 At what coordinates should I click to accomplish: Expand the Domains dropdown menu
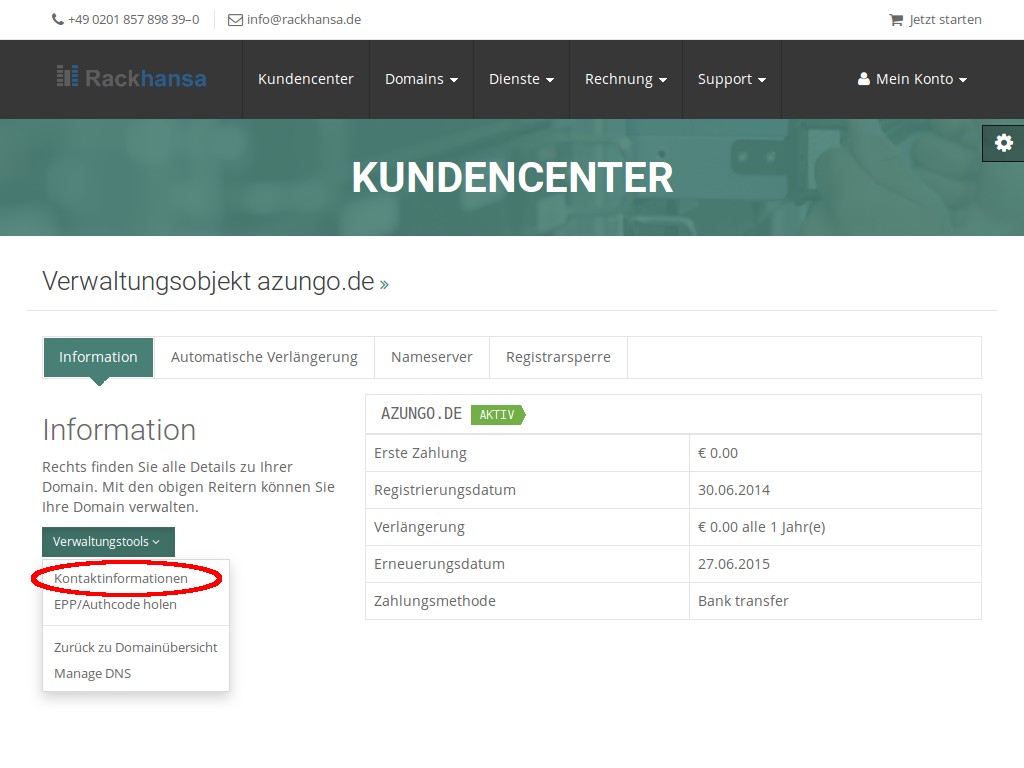pos(421,79)
